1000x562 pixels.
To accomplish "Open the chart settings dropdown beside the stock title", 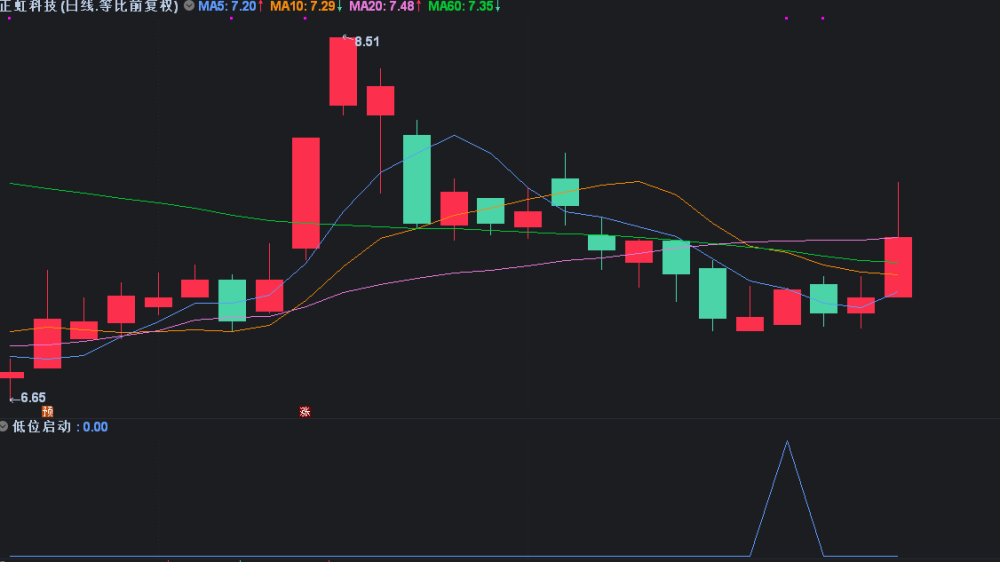I will [x=189, y=6].
